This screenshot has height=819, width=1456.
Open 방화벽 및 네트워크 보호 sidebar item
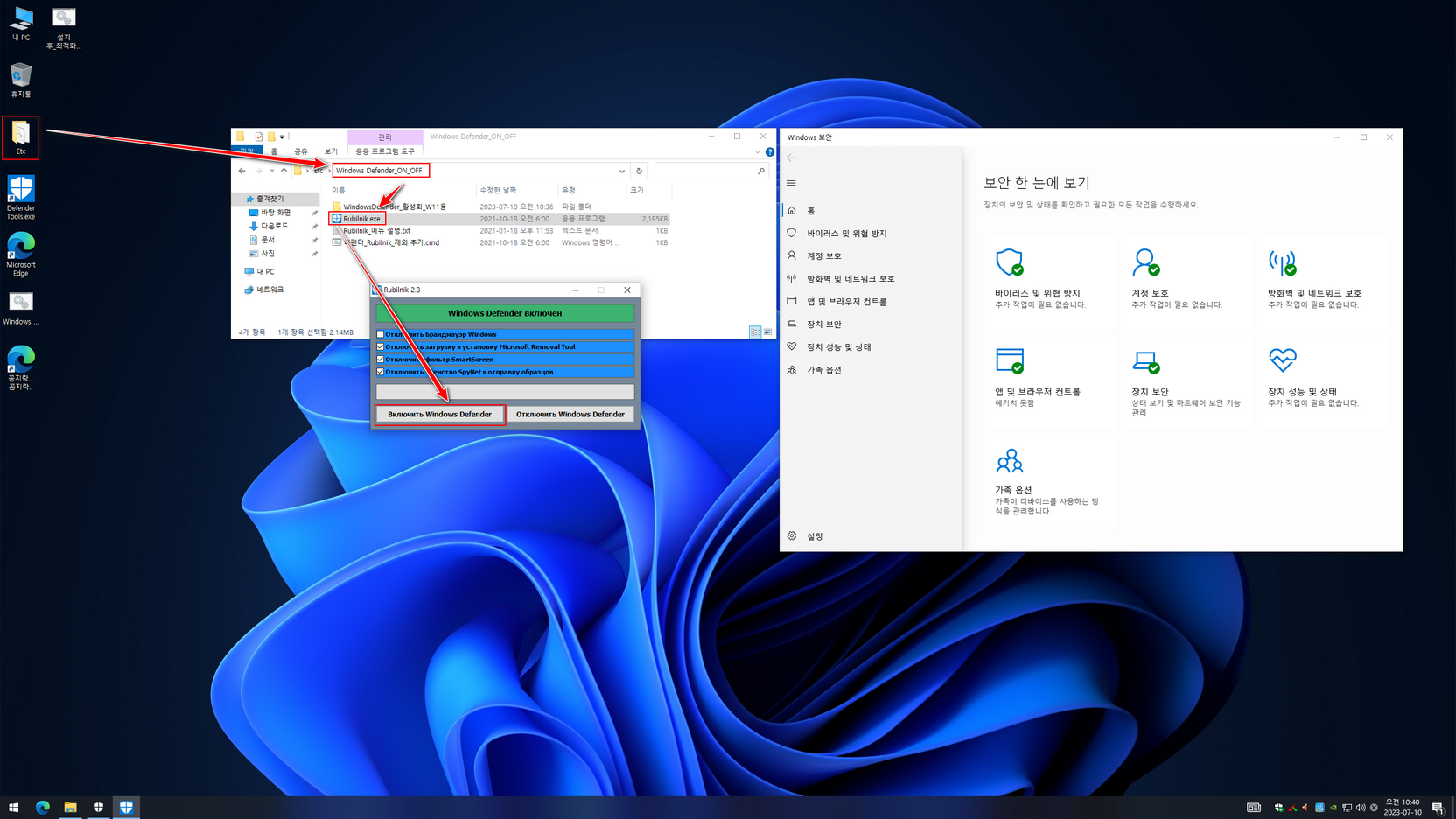pyautogui.click(x=871, y=279)
